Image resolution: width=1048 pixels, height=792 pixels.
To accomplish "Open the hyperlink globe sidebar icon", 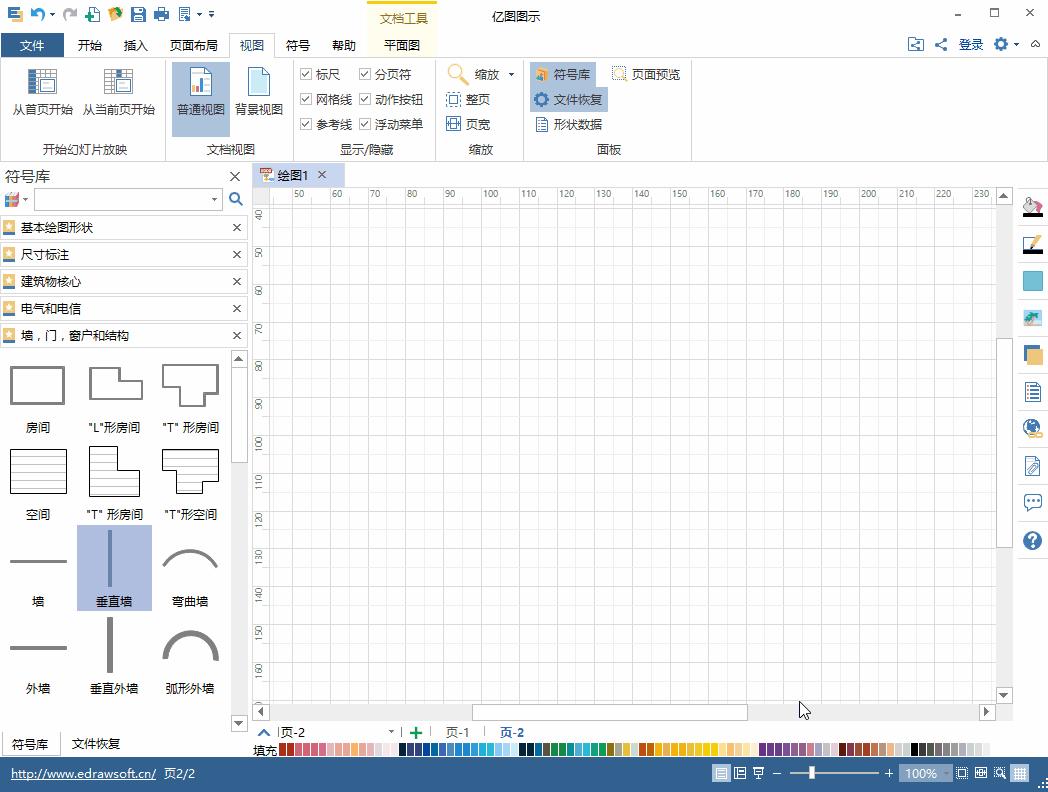I will 1033,428.
